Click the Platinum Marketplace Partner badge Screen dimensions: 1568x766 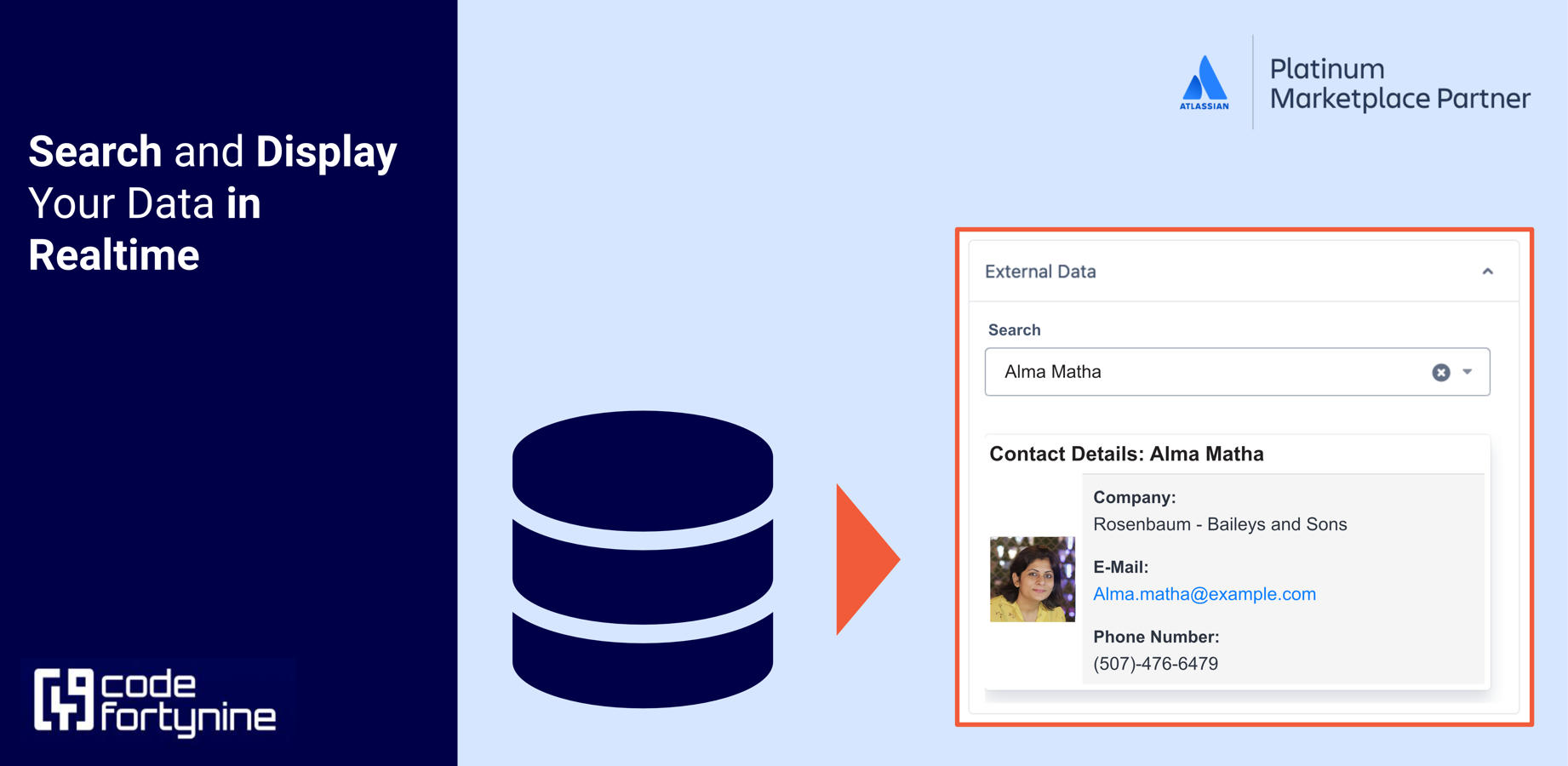tap(1399, 83)
